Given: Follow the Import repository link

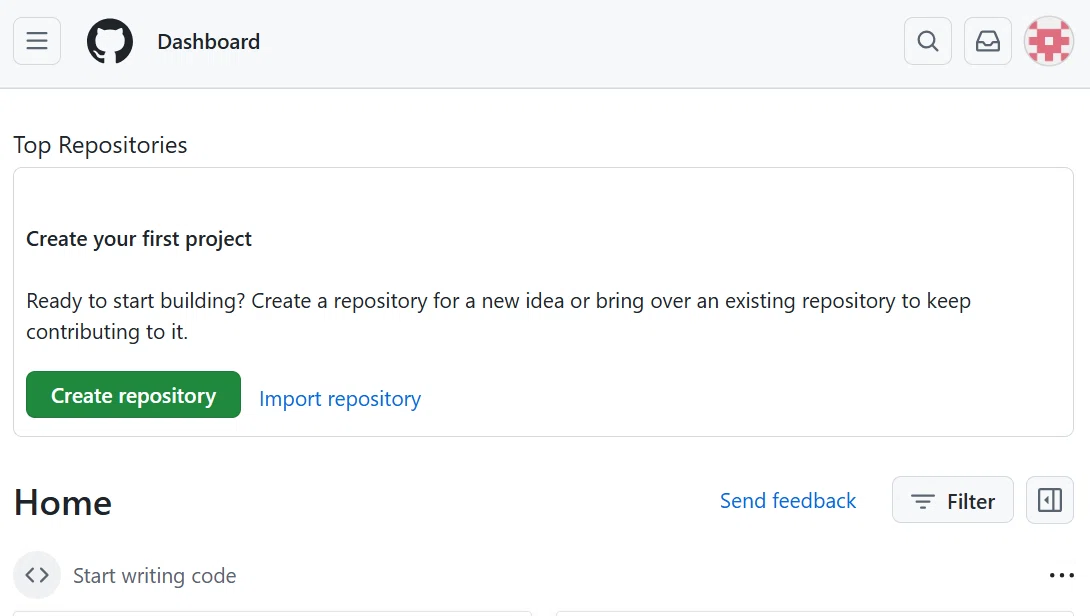Looking at the screenshot, I should 340,398.
